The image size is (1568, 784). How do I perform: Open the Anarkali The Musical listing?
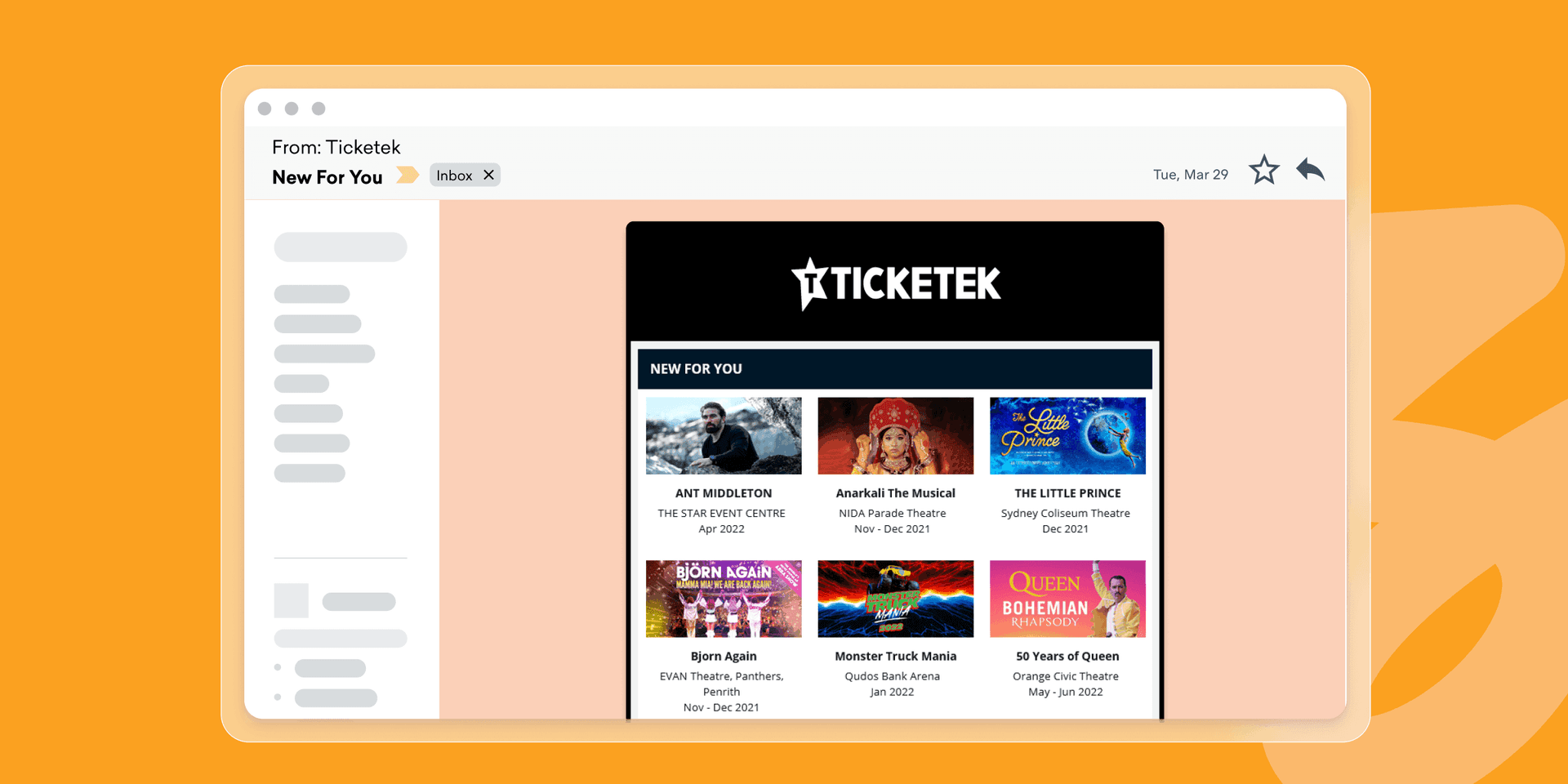[x=895, y=435]
